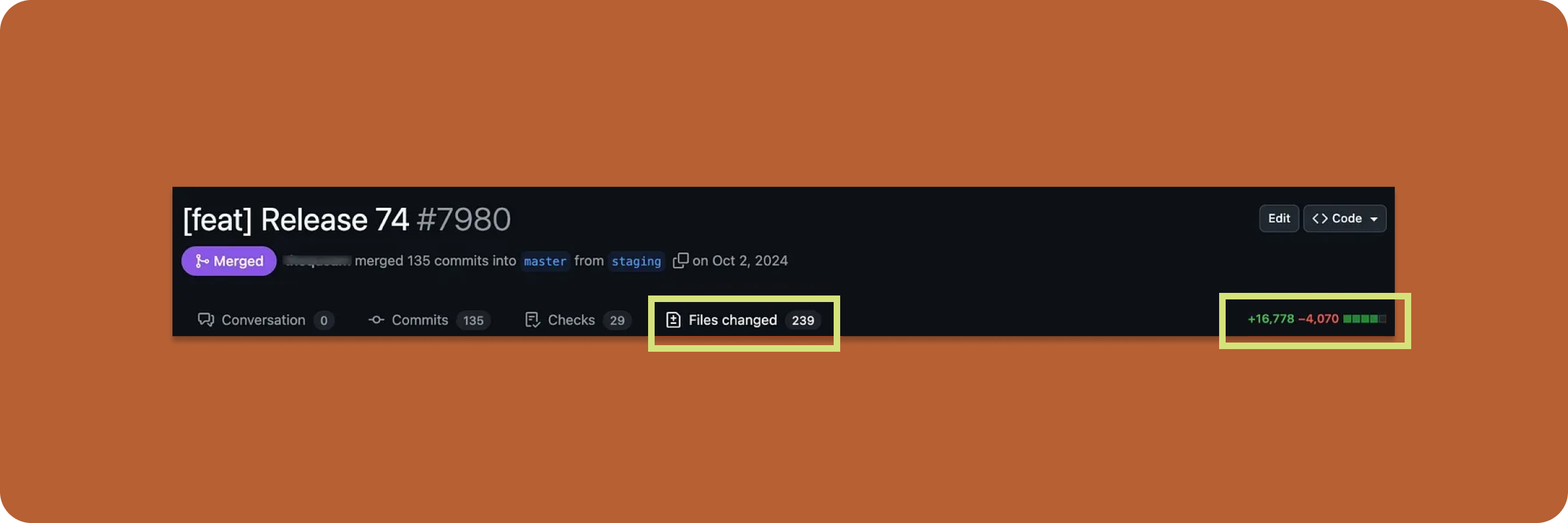Open the Files changed tab
This screenshot has height=523, width=1568.
(743, 320)
